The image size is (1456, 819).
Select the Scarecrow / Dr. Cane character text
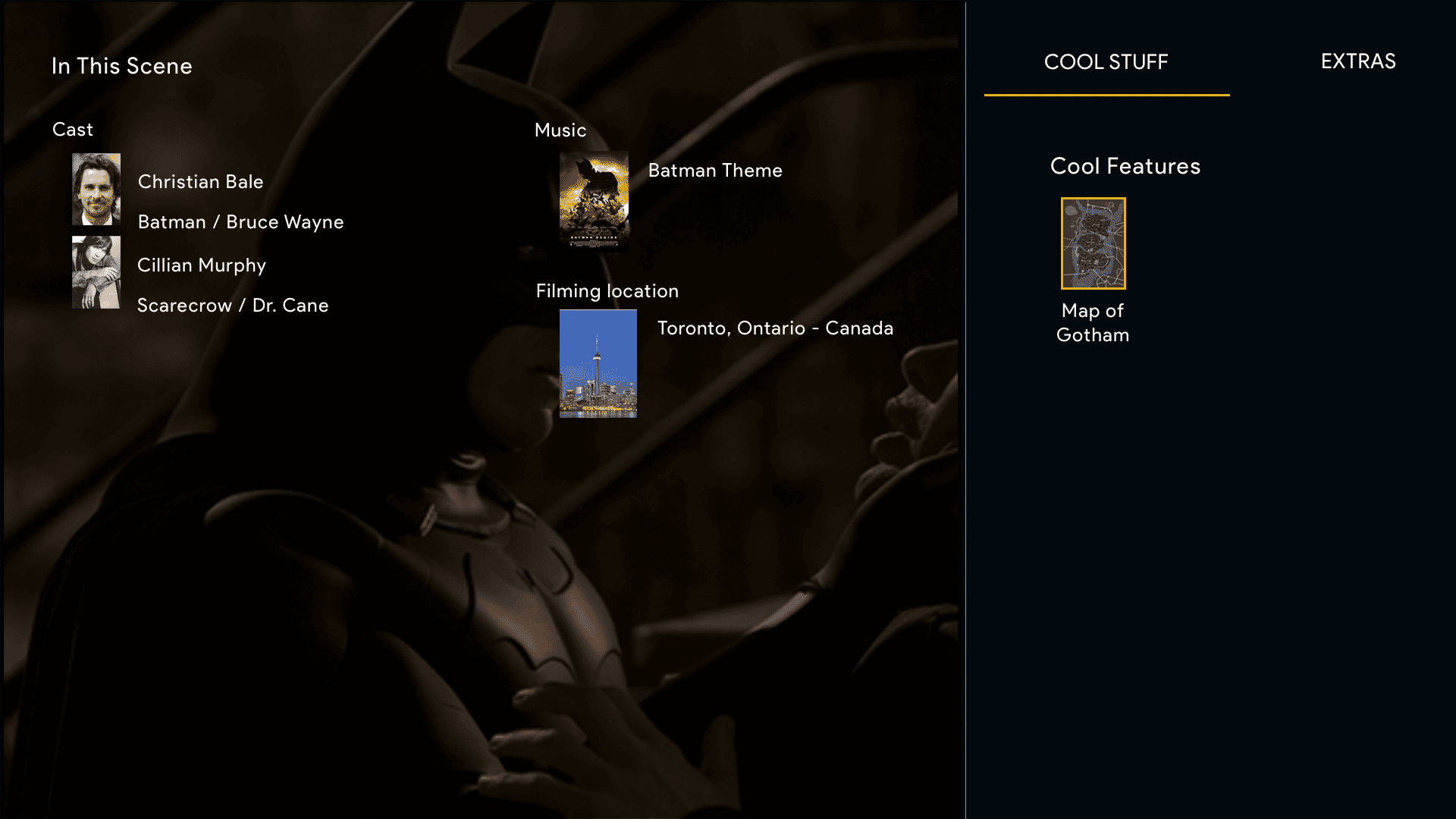[233, 306]
